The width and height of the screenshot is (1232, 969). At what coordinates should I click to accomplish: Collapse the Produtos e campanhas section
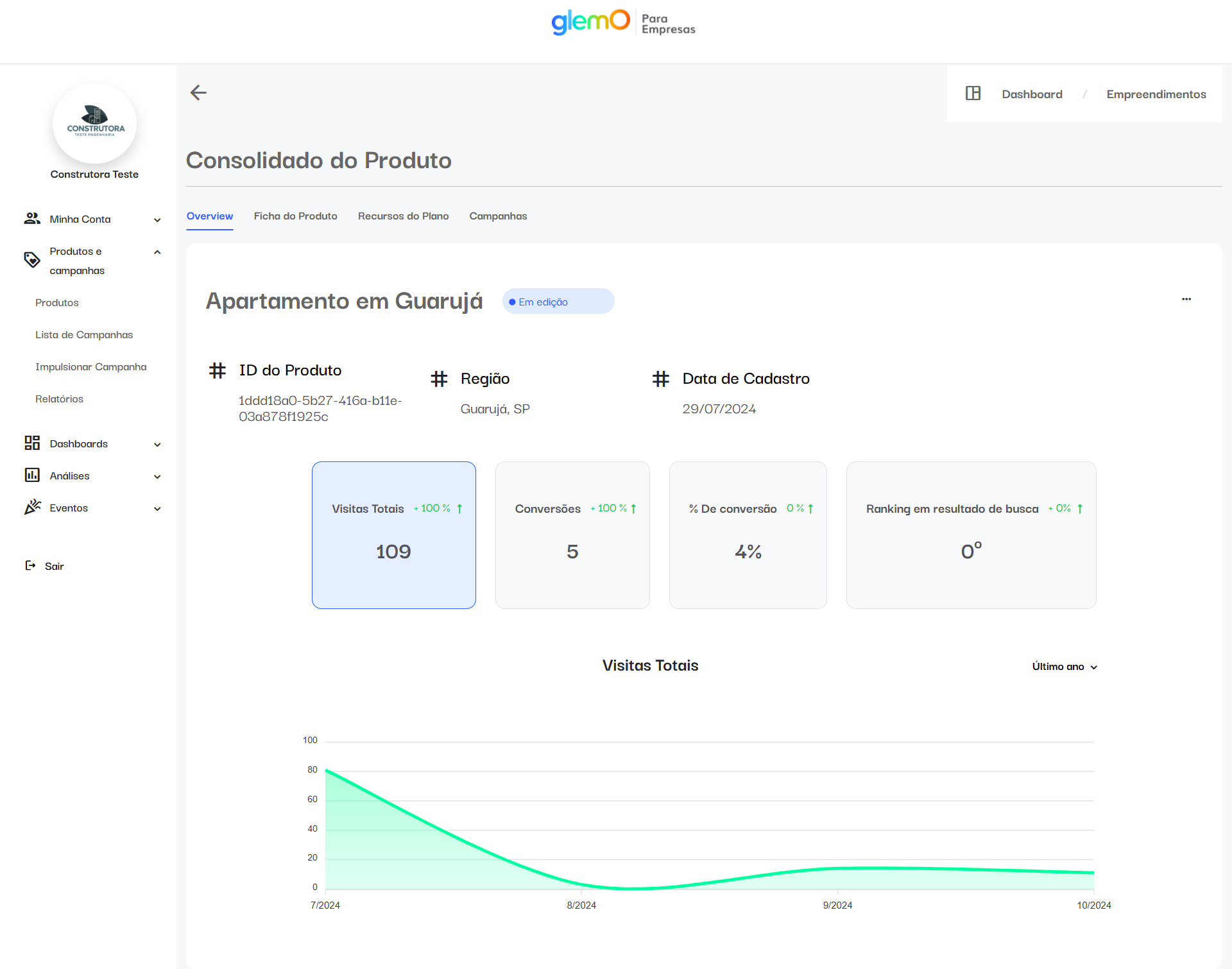click(x=157, y=252)
